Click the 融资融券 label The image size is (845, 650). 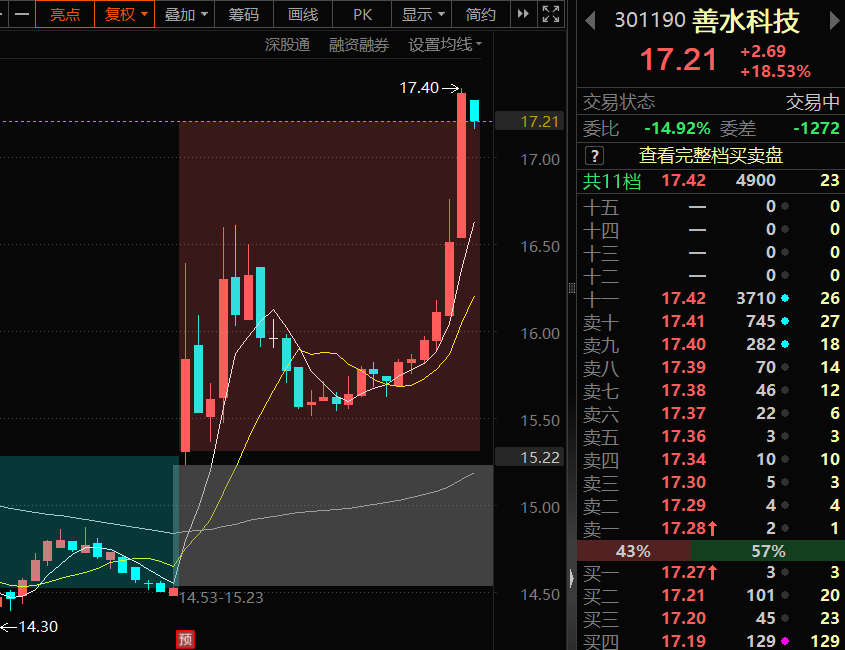click(x=359, y=45)
